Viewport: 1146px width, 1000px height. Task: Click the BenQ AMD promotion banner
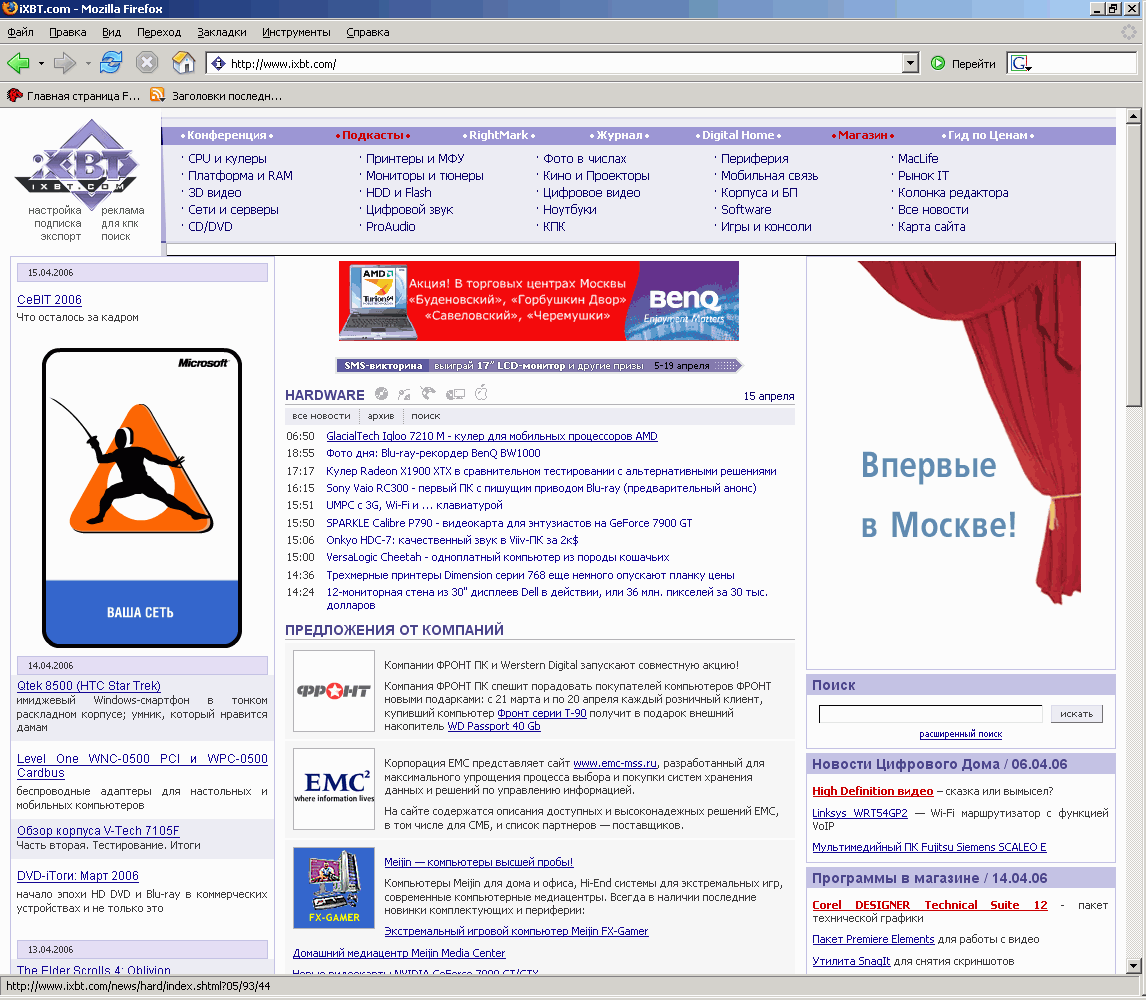click(x=539, y=300)
